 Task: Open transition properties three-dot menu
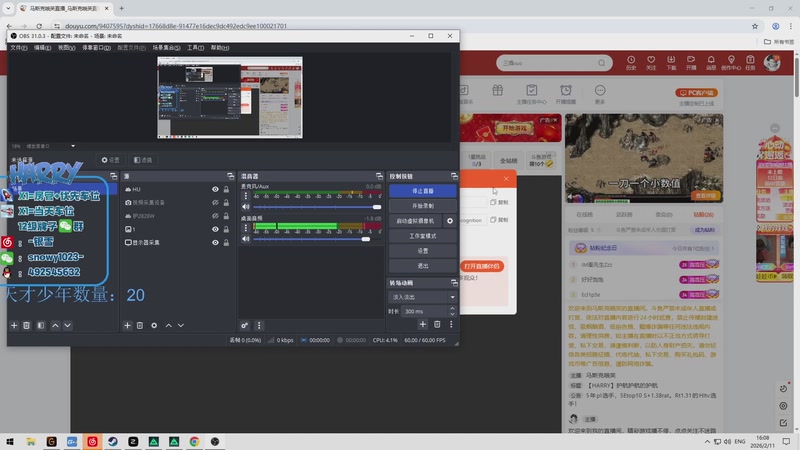[x=451, y=324]
